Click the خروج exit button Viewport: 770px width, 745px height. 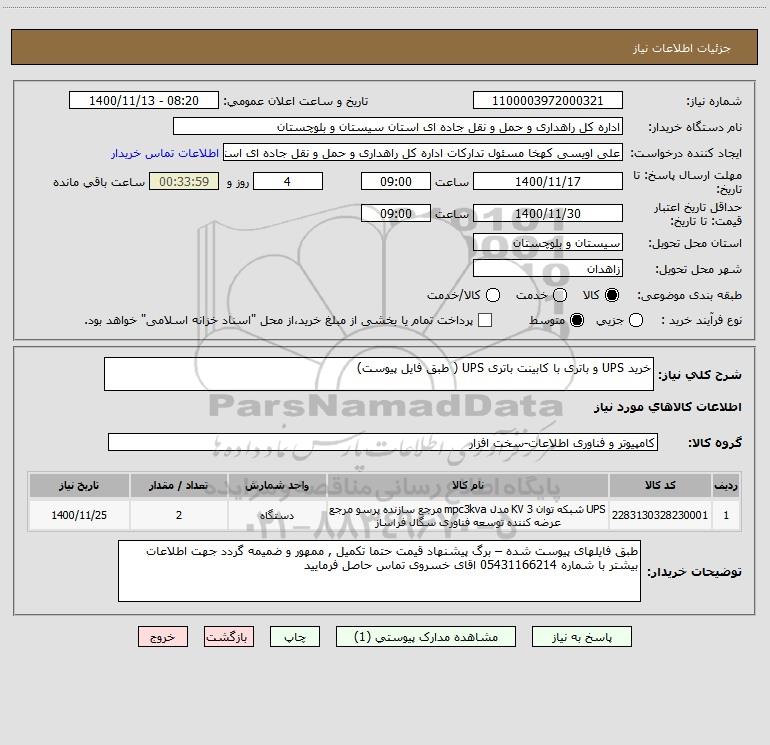click(163, 637)
